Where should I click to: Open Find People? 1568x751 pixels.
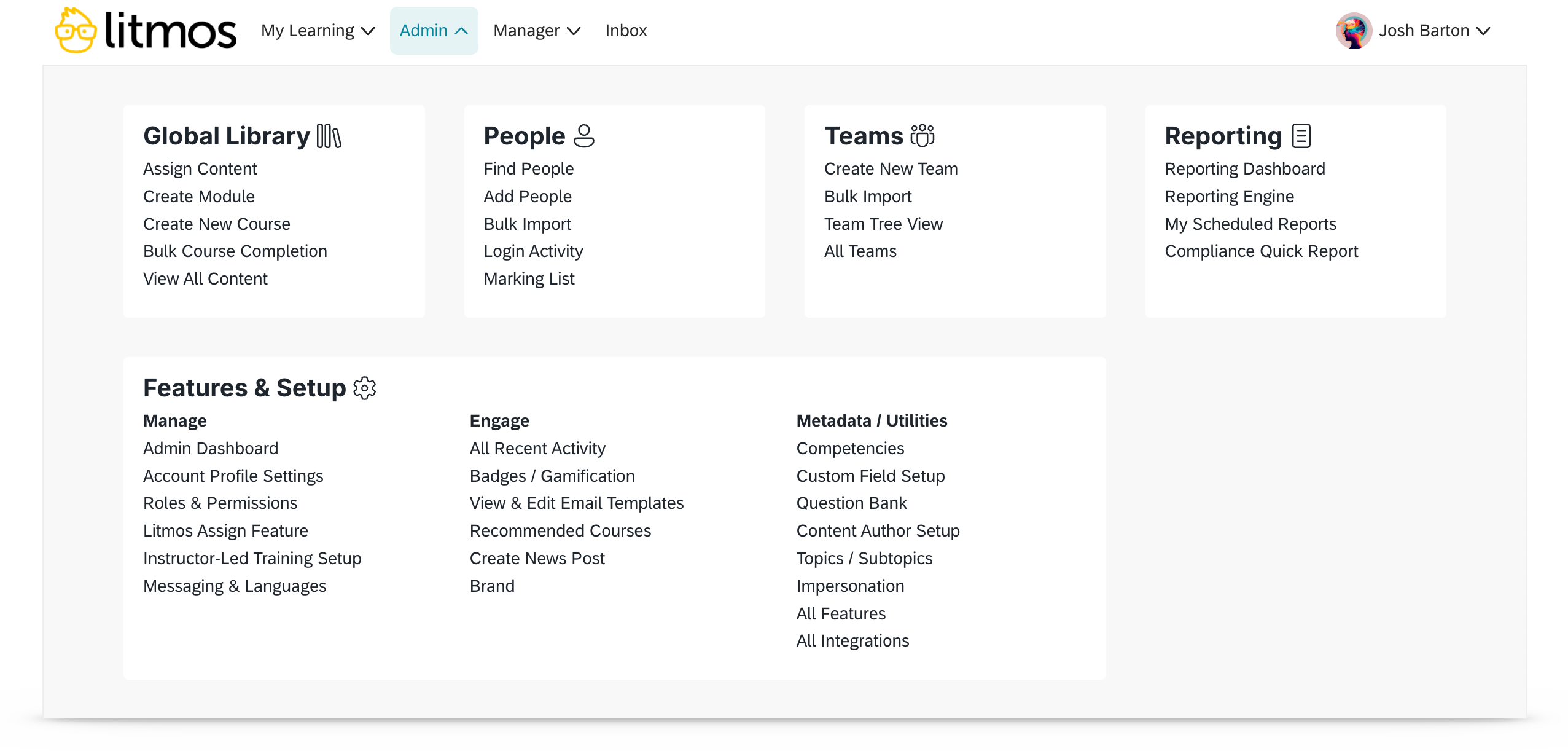point(528,168)
